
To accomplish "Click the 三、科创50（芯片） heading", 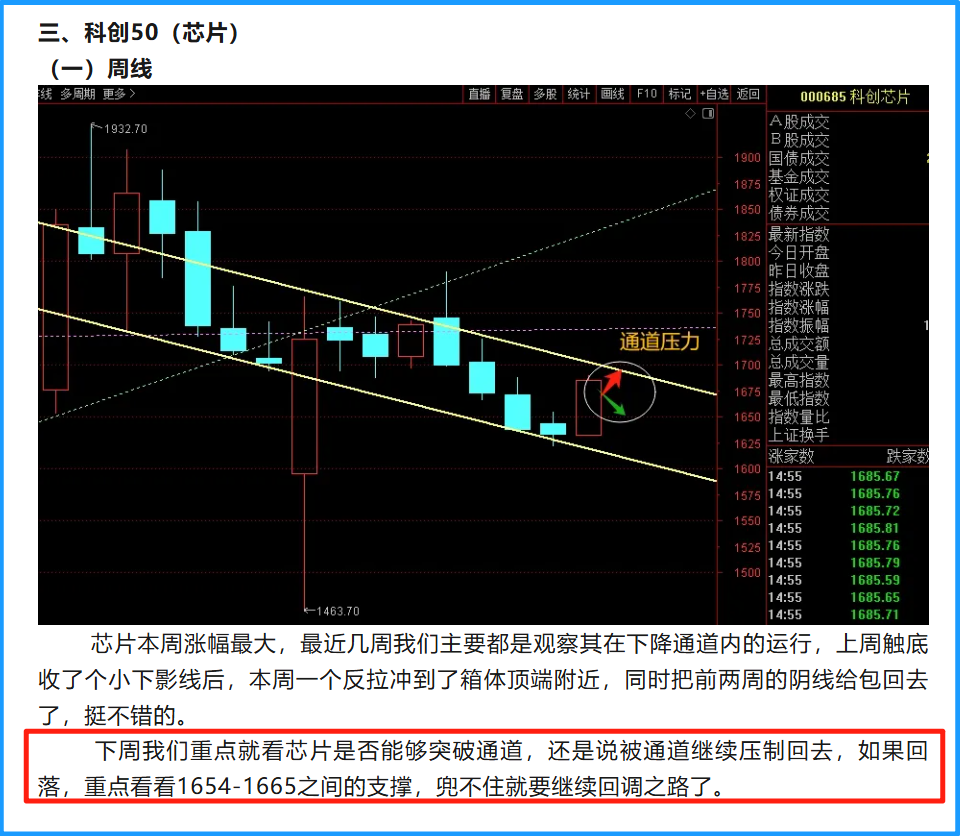I will (x=139, y=32).
